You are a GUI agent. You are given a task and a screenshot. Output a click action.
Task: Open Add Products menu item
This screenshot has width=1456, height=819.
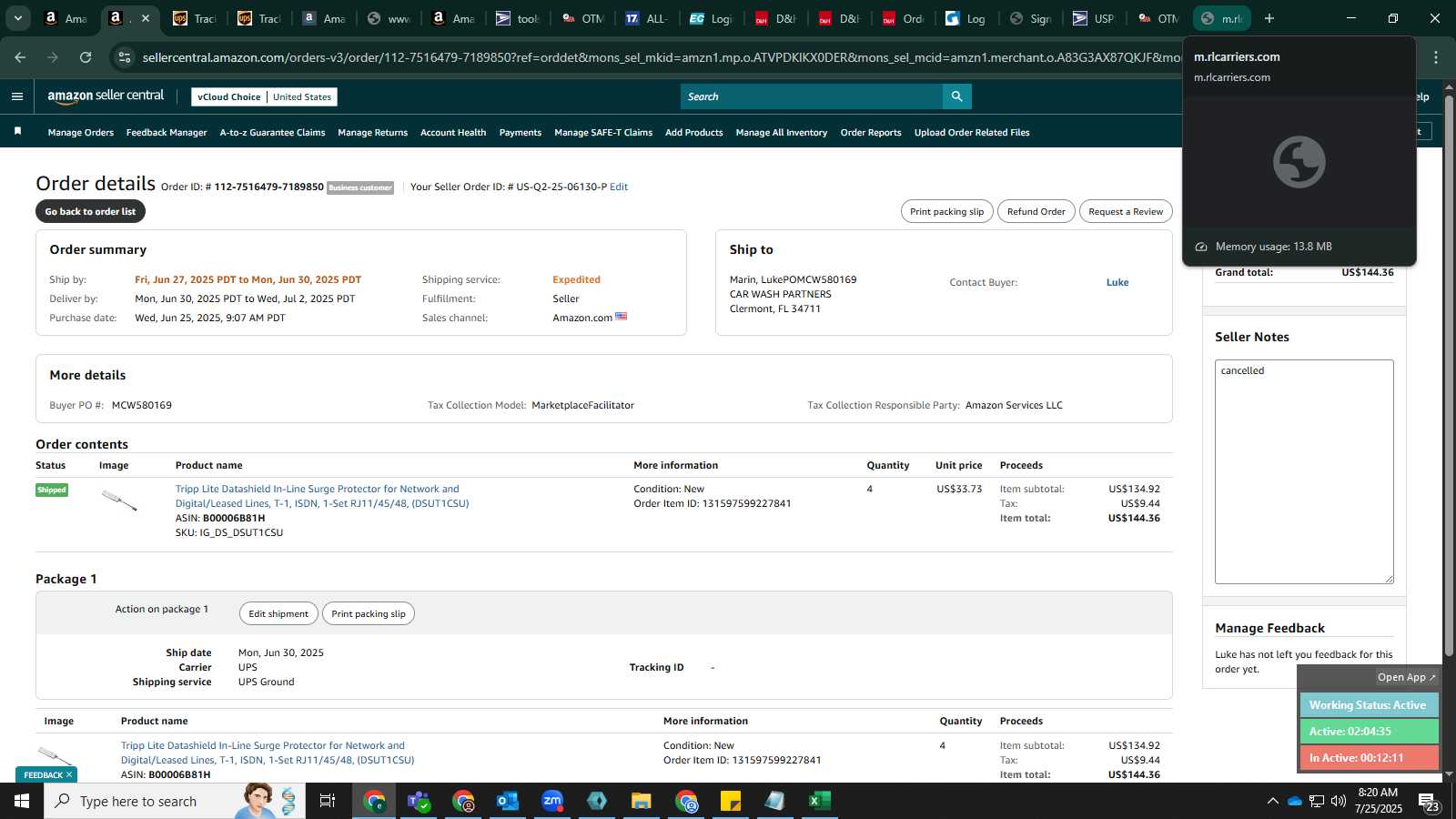(x=694, y=133)
